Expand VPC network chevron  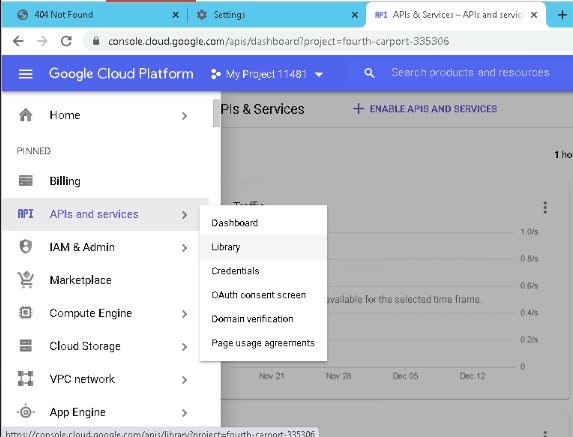185,380
